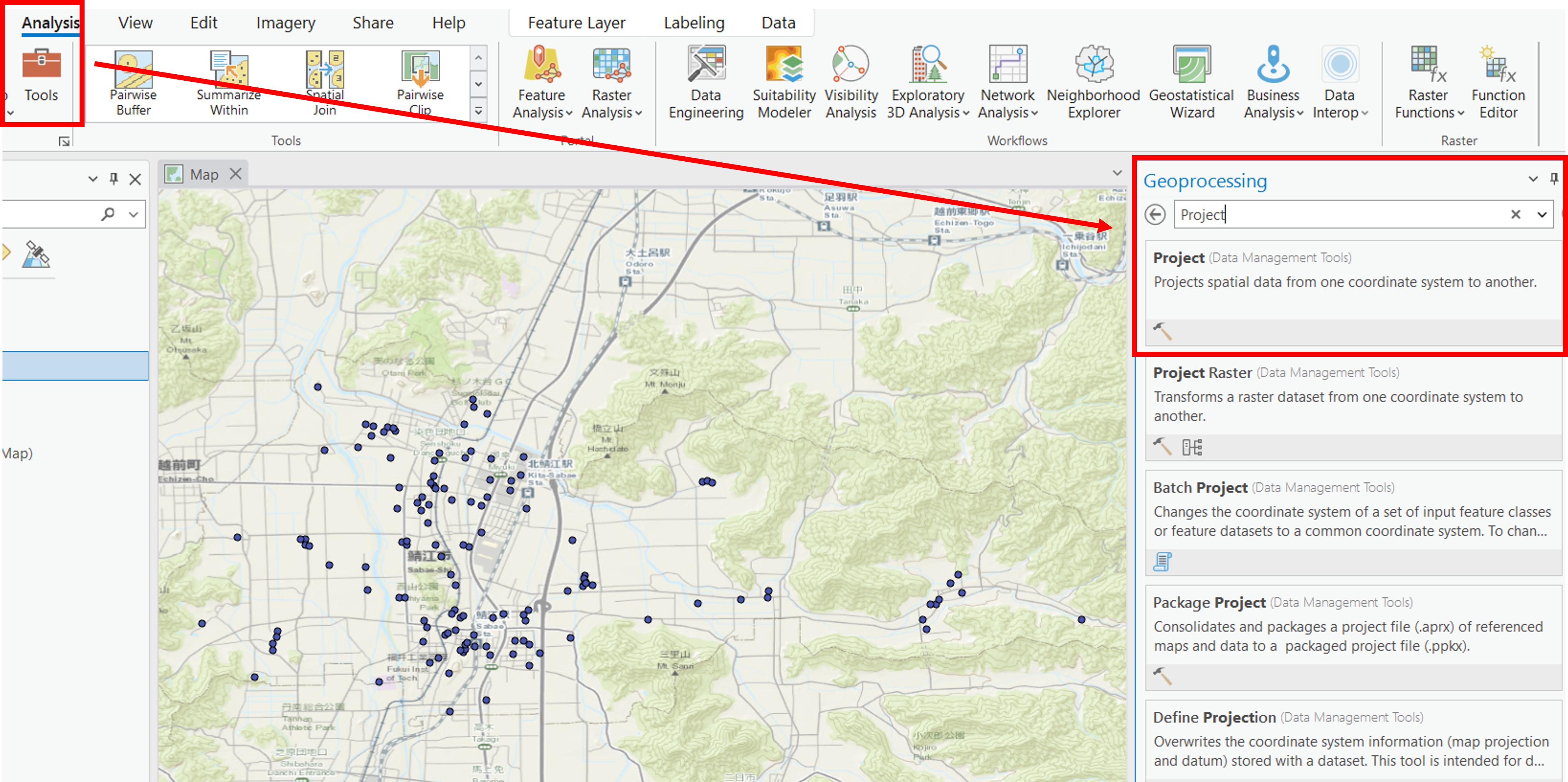1568x782 pixels.
Task: Select the highlighted layer row in Contents
Action: coord(75,366)
